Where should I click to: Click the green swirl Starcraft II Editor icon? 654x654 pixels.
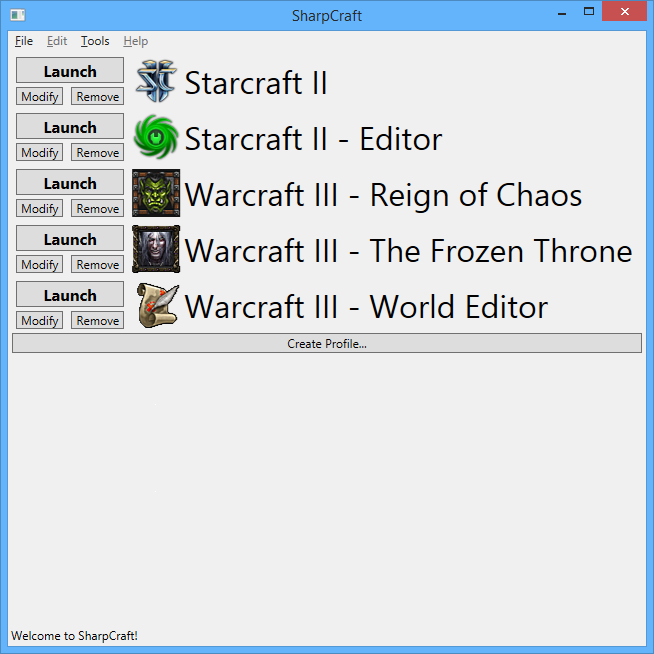tap(156, 137)
